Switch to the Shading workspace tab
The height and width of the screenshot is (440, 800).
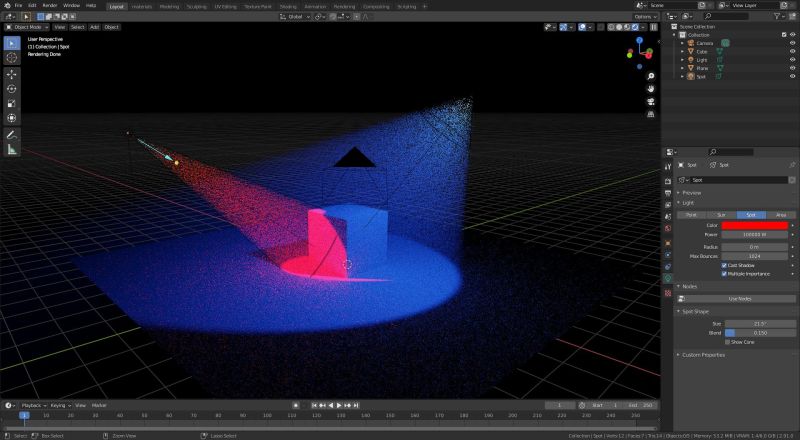click(288, 7)
